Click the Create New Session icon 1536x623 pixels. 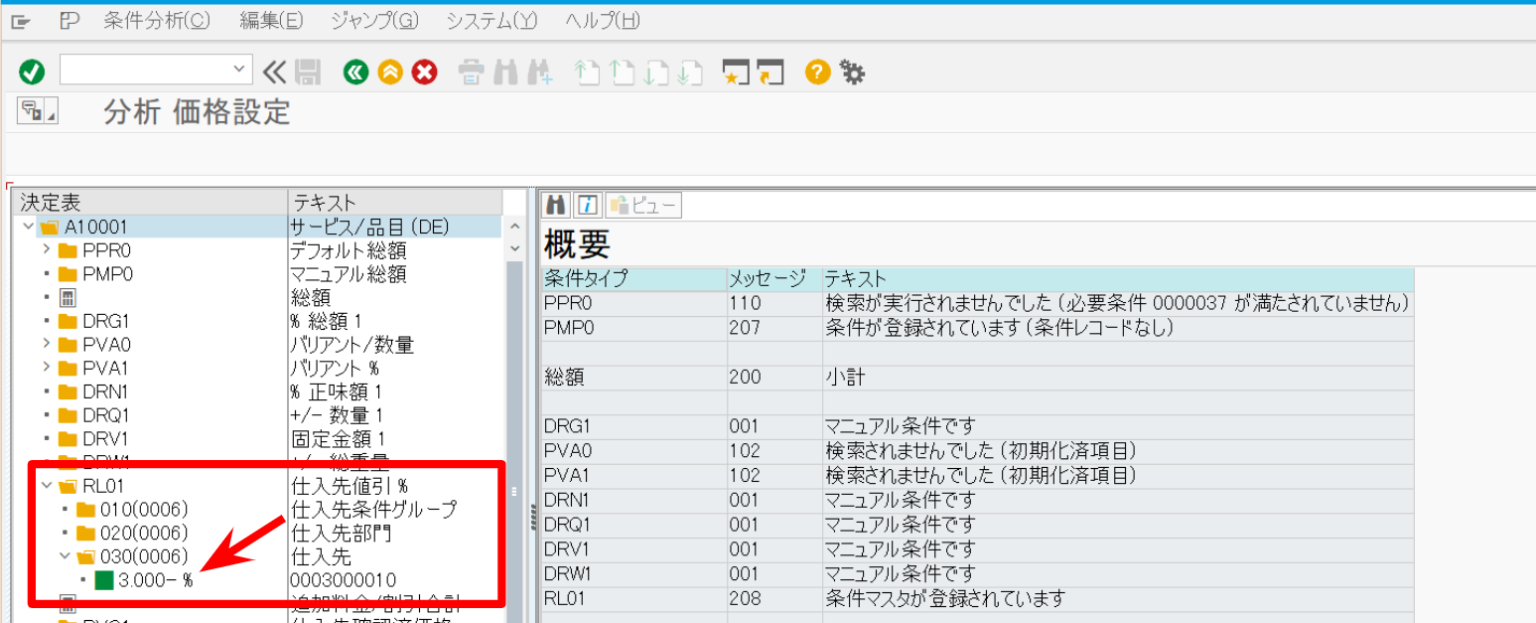click(736, 72)
